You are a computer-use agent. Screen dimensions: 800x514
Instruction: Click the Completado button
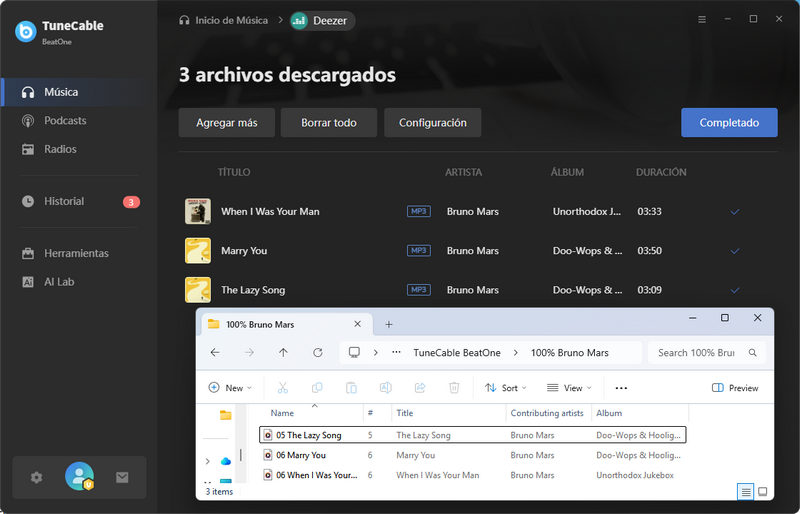pos(728,123)
